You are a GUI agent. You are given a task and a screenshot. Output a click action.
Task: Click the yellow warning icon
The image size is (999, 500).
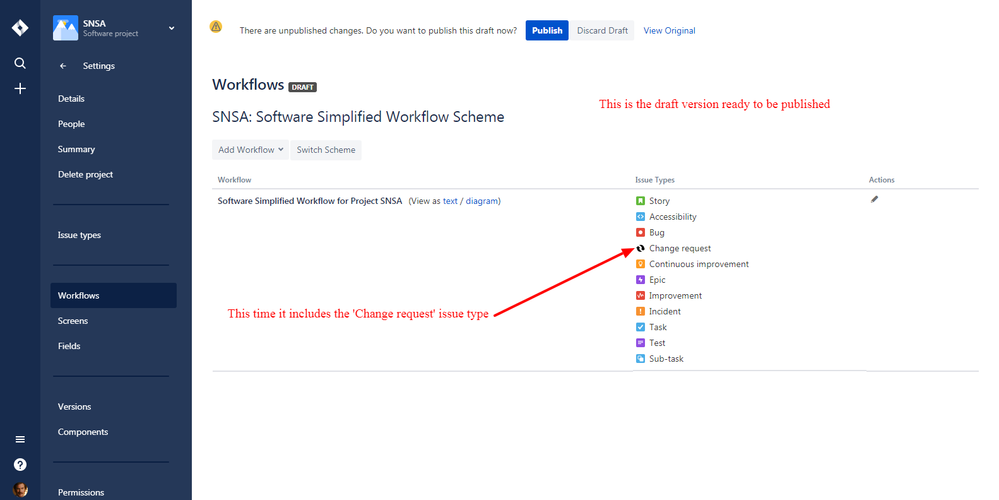[x=216, y=27]
